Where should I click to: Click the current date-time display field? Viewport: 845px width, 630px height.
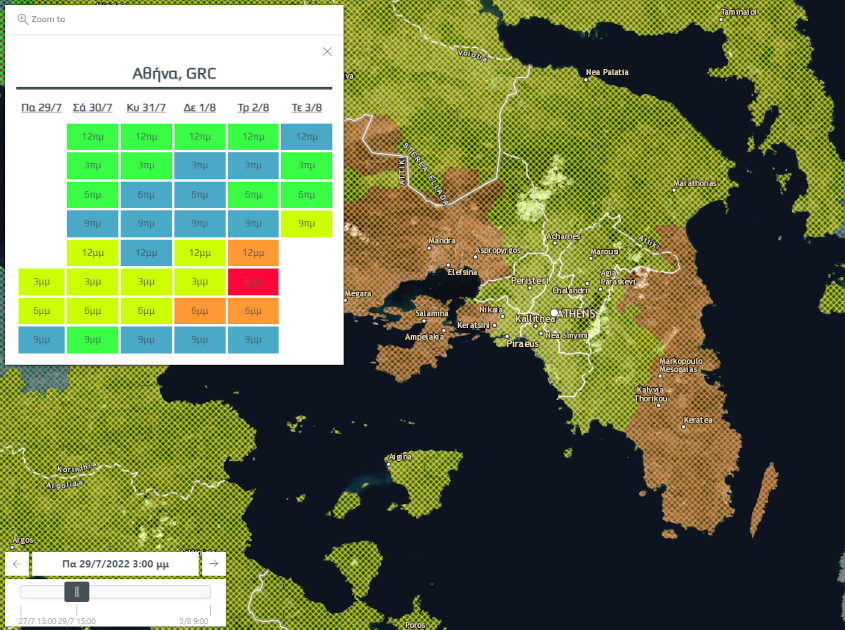point(115,564)
